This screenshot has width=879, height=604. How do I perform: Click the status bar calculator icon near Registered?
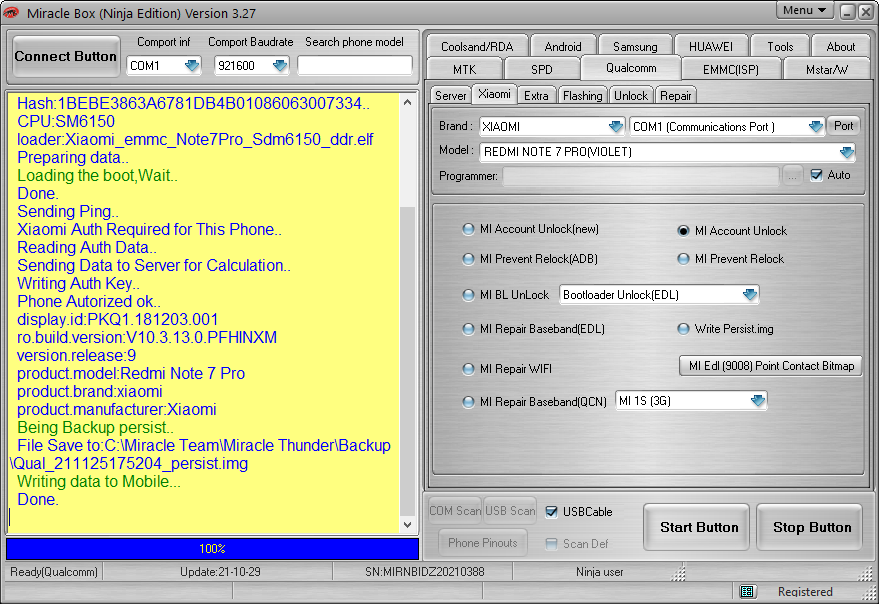[747, 592]
